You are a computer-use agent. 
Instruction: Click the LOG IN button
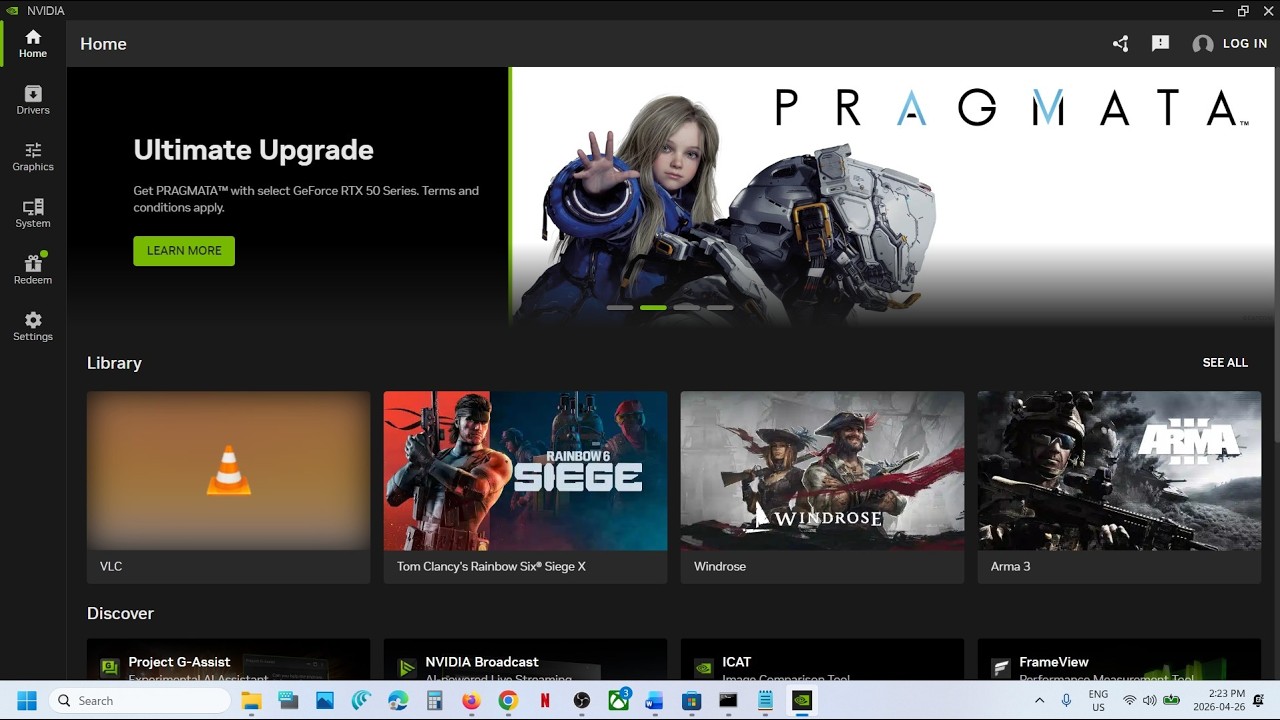click(1230, 44)
